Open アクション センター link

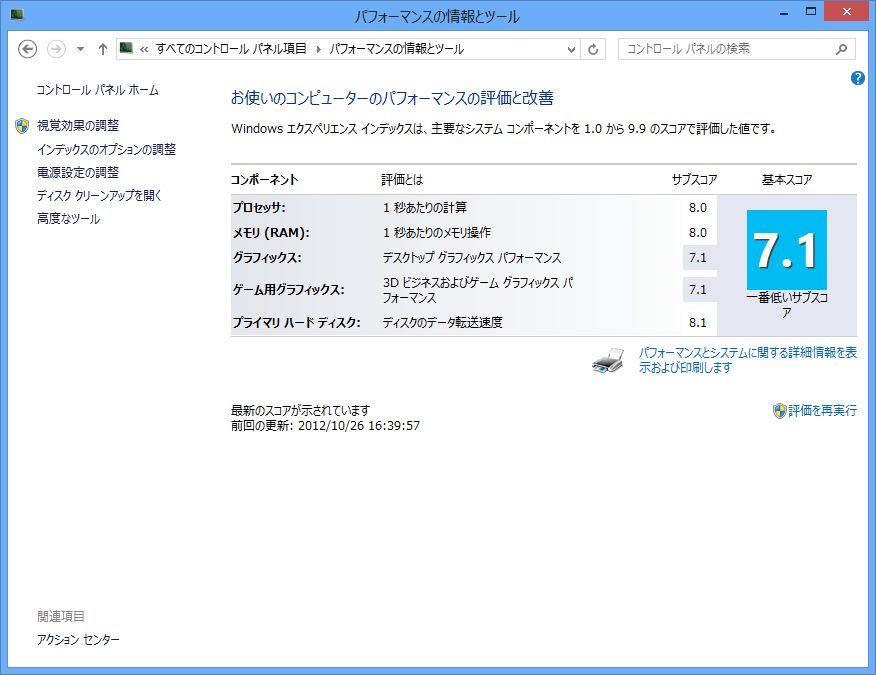point(78,640)
